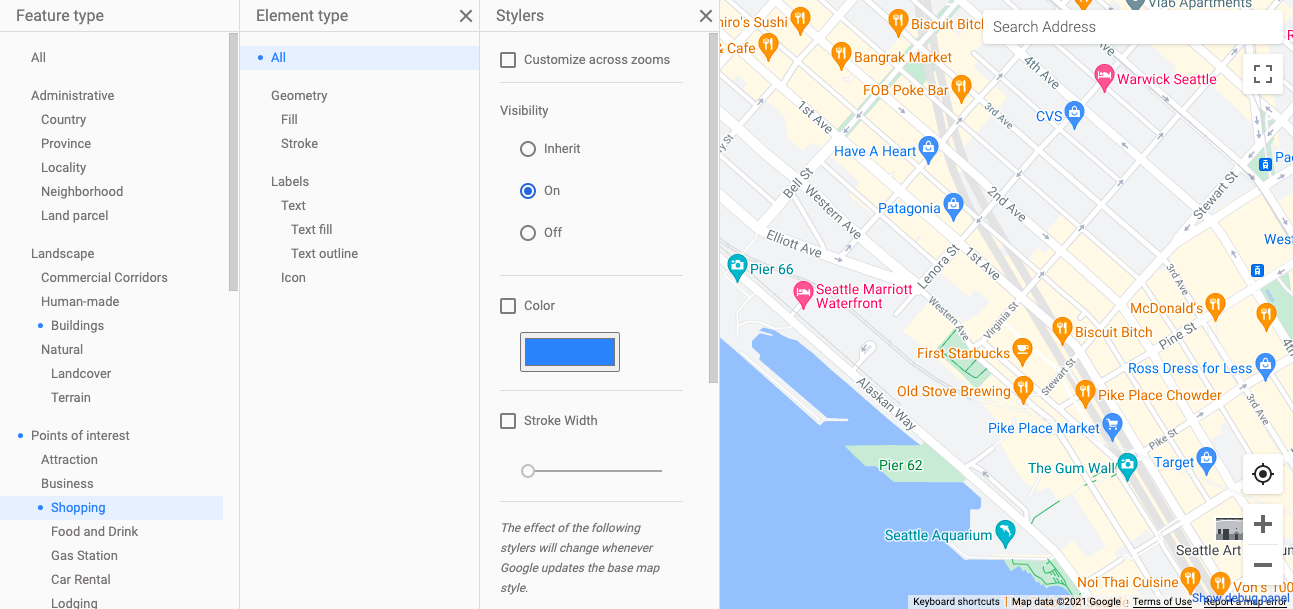Select the Landscape feature type
The height and width of the screenshot is (609, 1293).
click(x=63, y=254)
